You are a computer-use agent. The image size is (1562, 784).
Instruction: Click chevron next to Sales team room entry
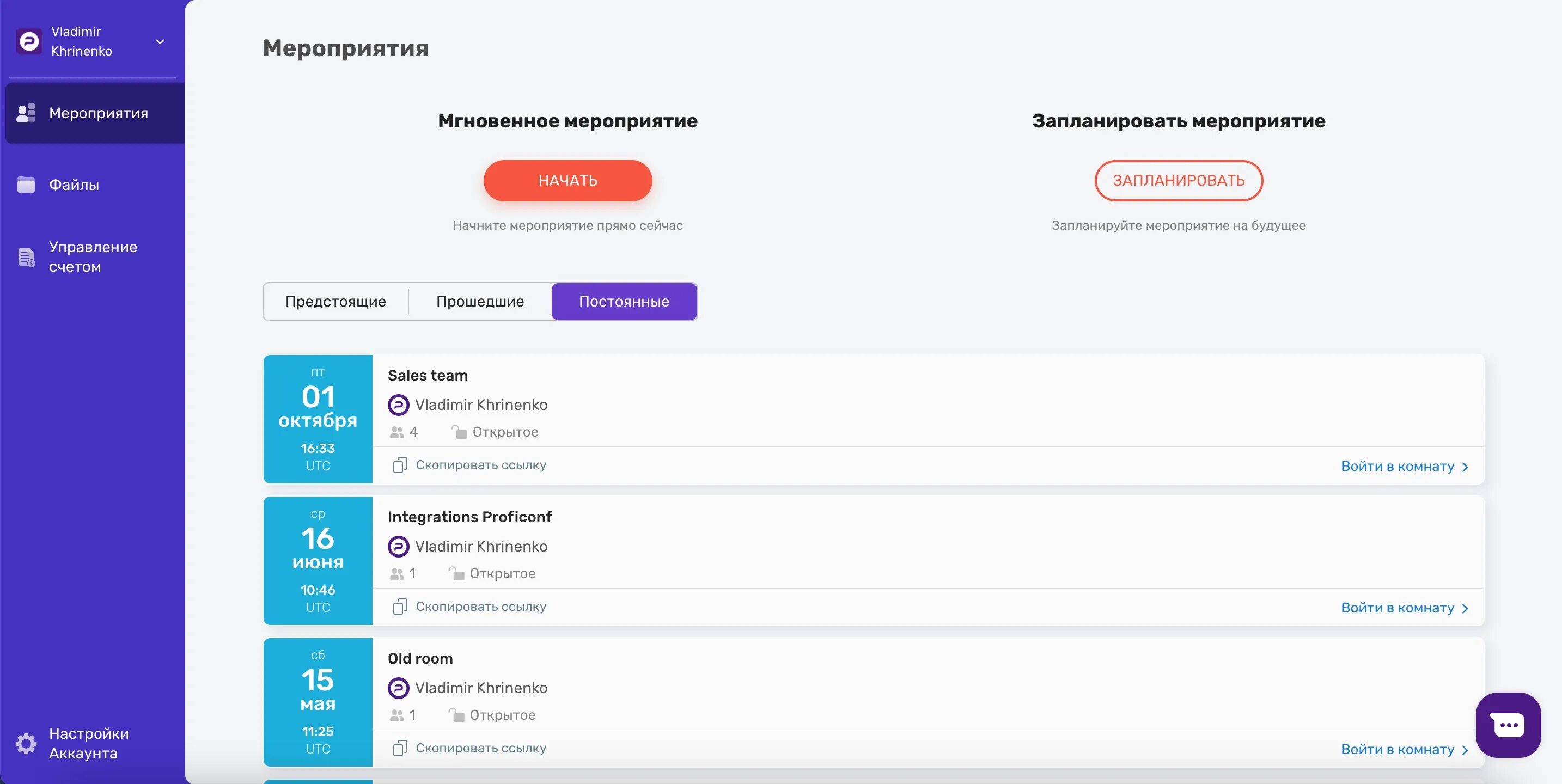pyautogui.click(x=1465, y=467)
